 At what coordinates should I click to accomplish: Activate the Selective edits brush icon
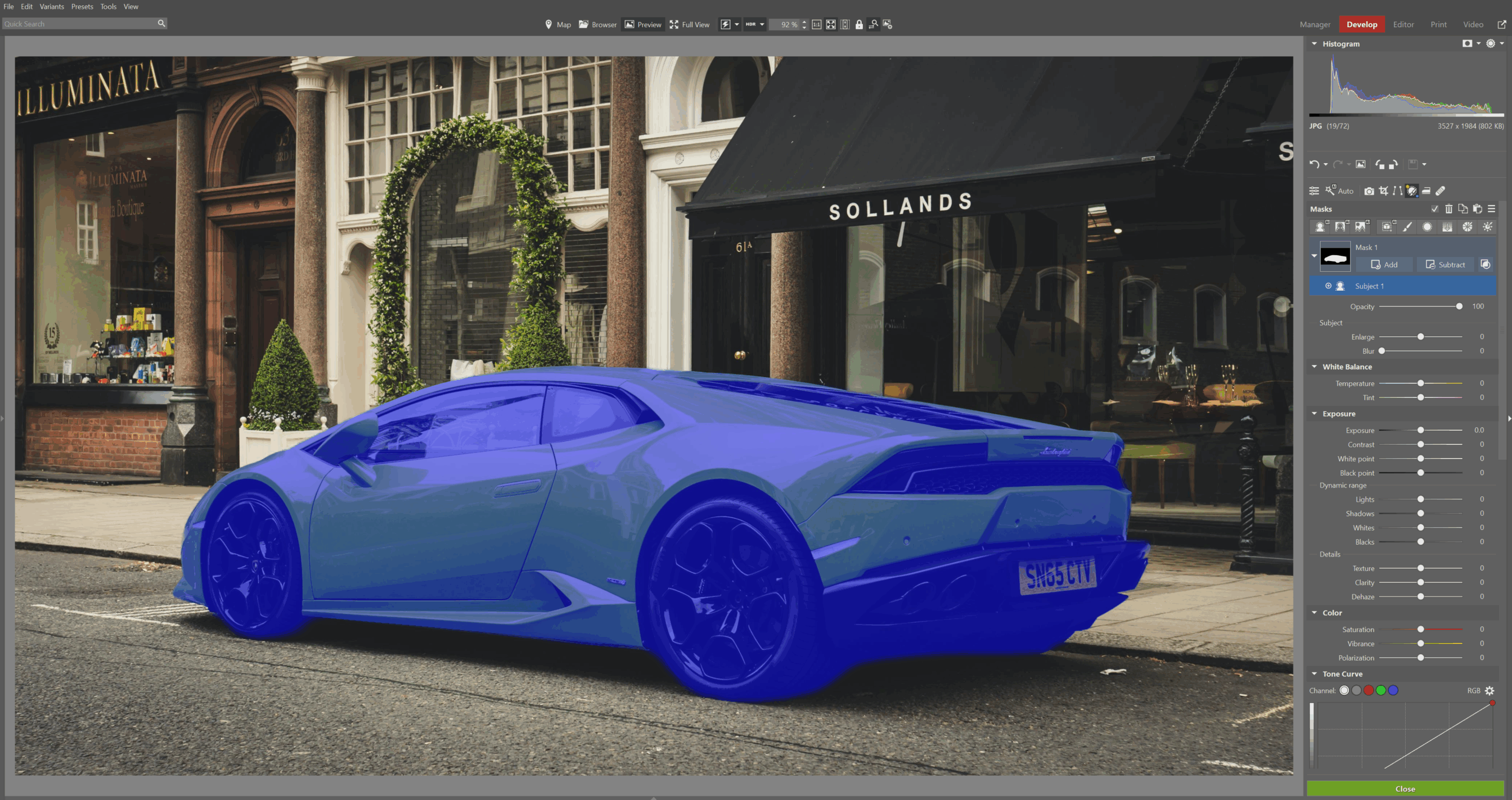(x=1412, y=191)
